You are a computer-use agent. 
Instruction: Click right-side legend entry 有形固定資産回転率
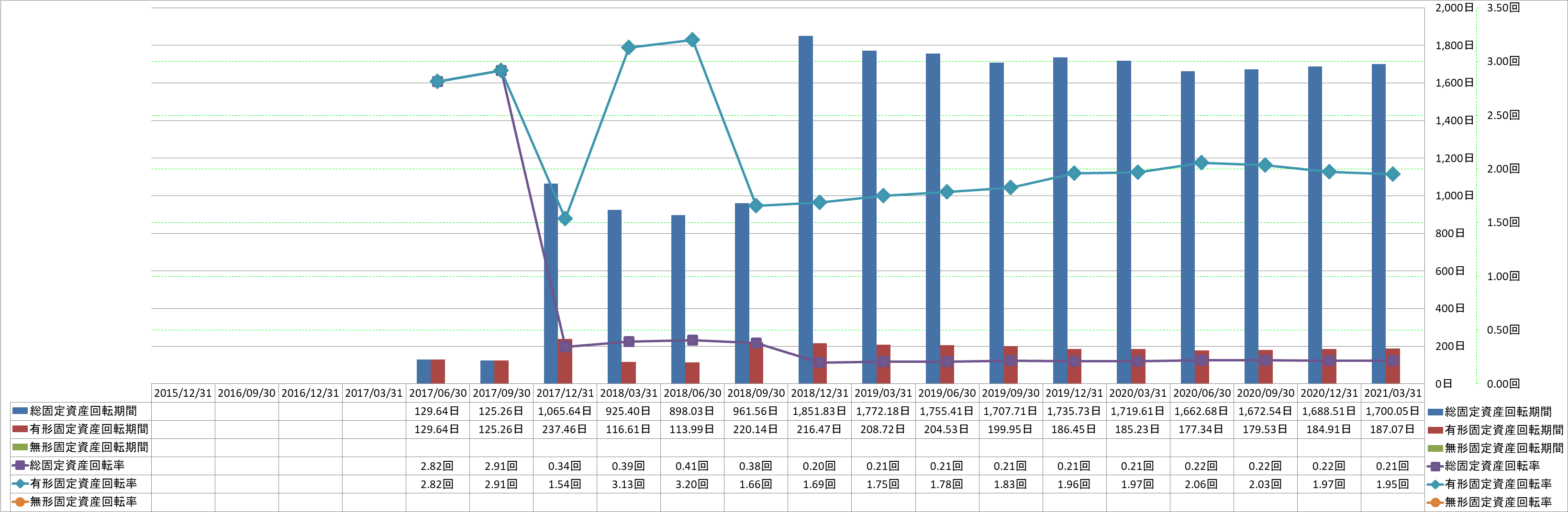[1490, 485]
